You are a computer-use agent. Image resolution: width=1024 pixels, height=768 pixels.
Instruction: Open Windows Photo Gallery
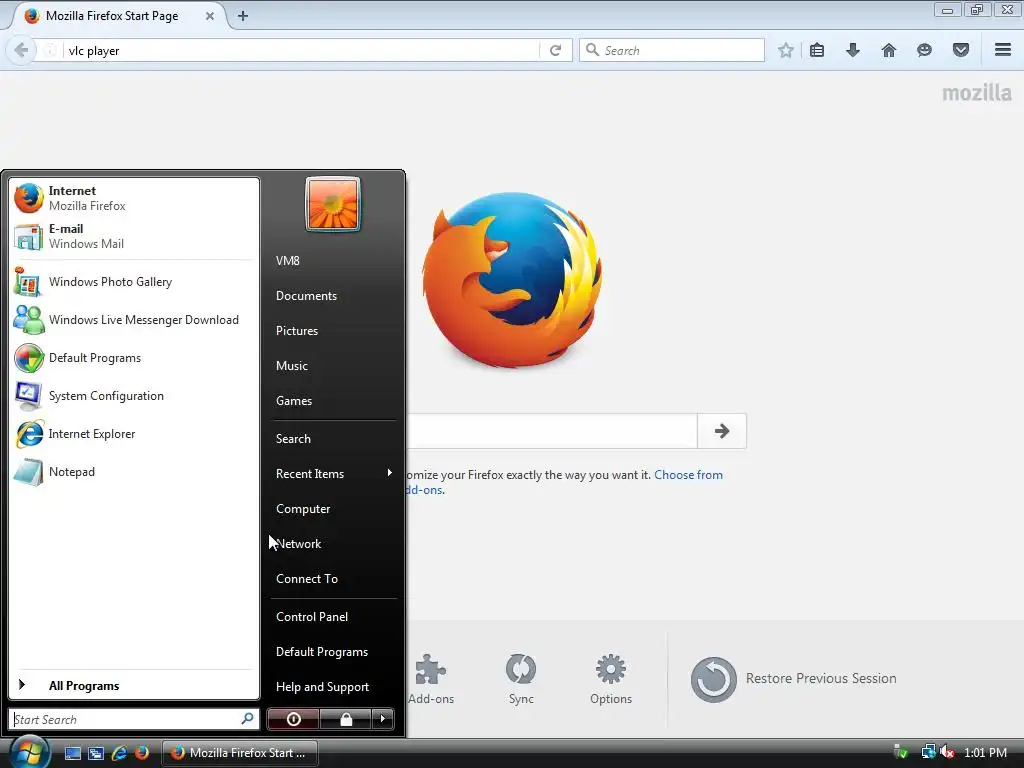[x=134, y=282]
